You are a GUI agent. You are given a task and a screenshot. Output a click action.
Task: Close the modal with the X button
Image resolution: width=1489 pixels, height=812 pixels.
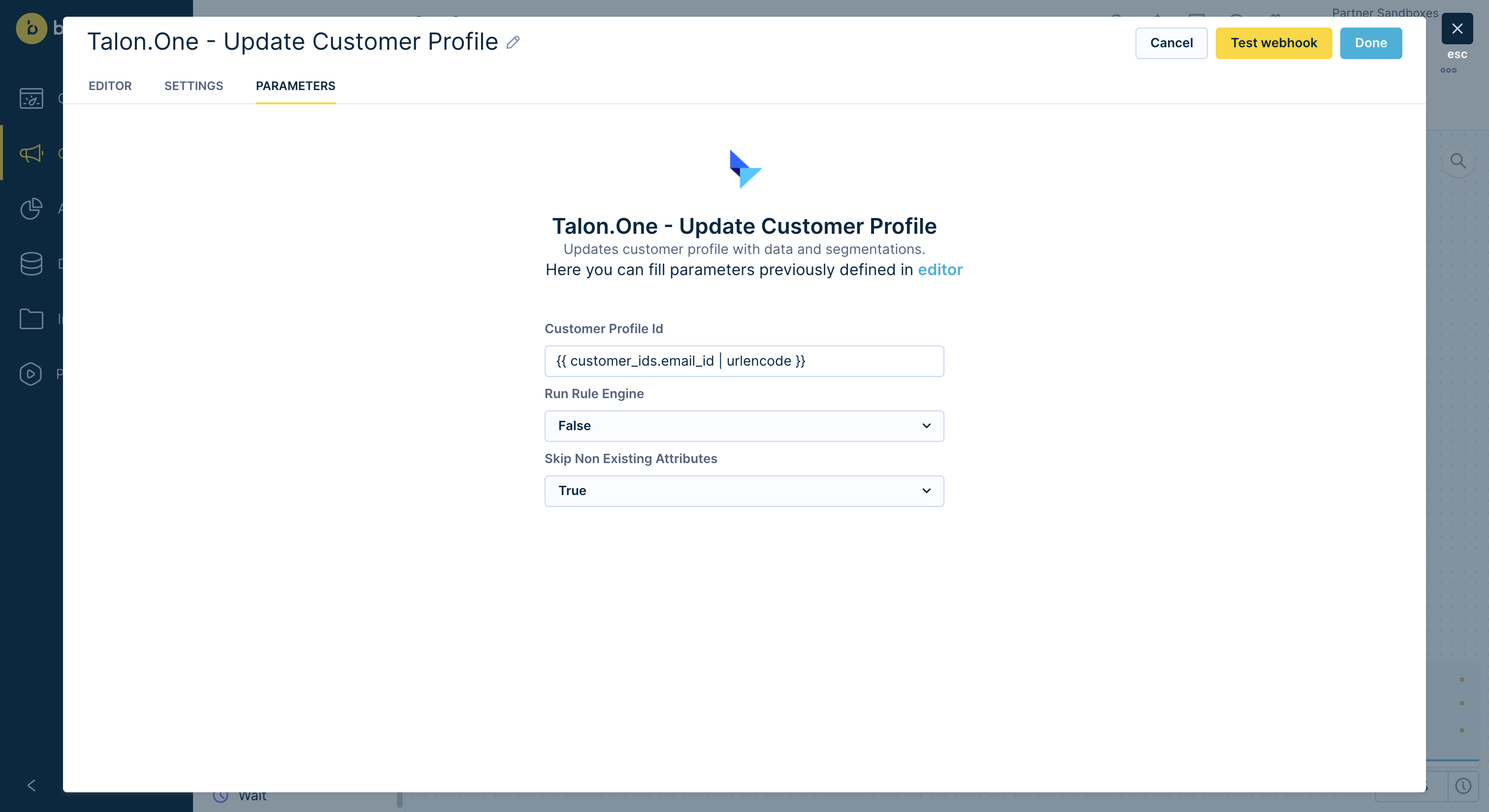[1457, 29]
